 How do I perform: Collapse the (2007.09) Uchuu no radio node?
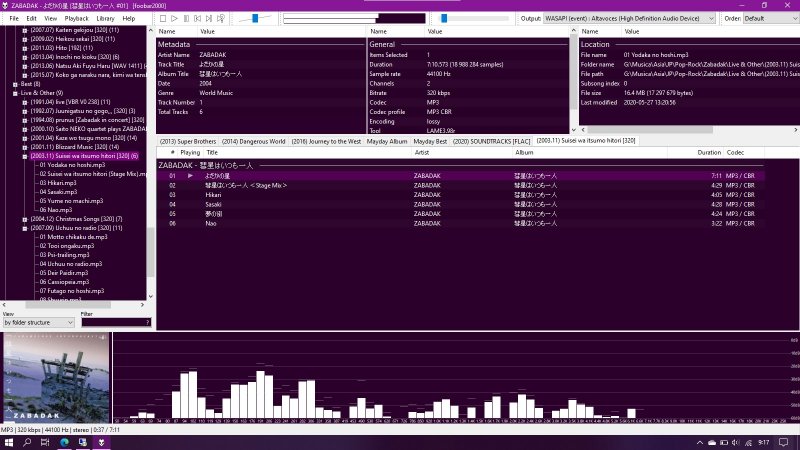click(x=24, y=228)
